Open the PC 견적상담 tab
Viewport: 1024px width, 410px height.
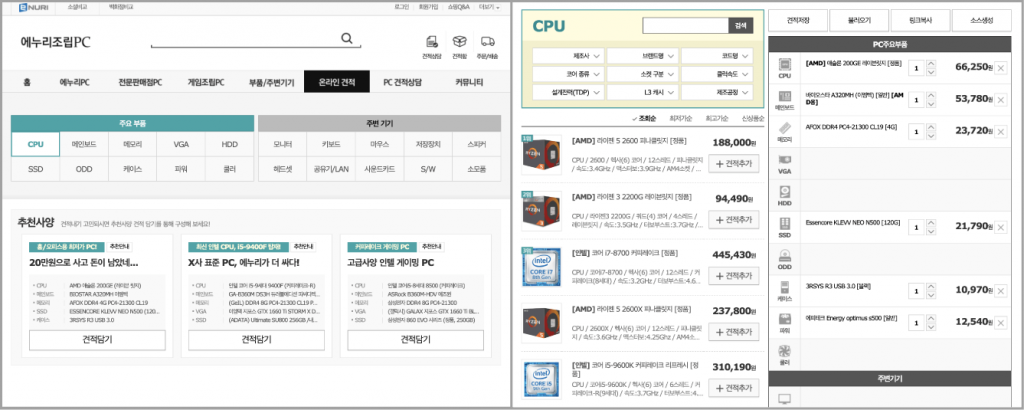click(402, 82)
